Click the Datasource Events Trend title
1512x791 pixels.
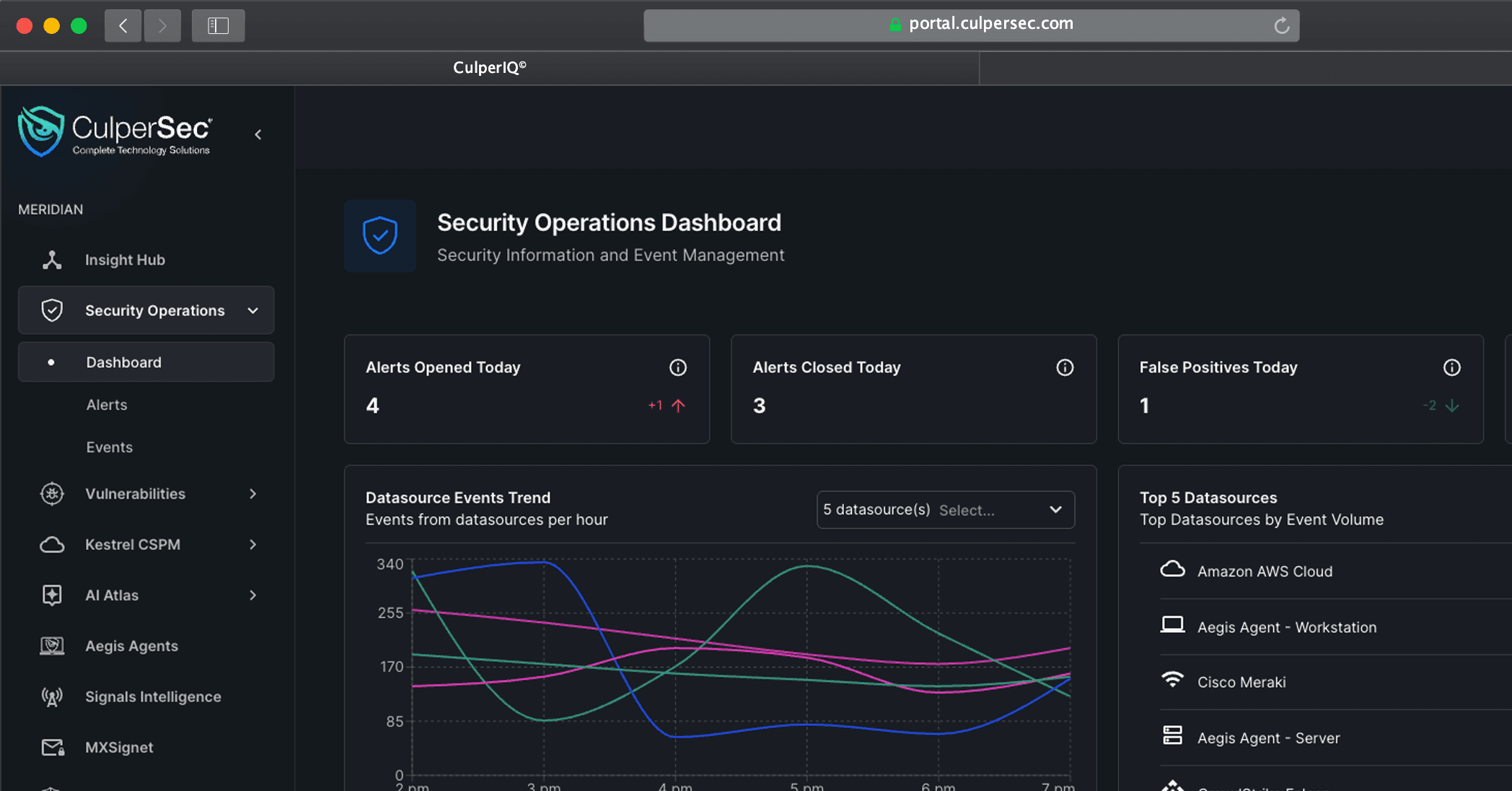(458, 498)
